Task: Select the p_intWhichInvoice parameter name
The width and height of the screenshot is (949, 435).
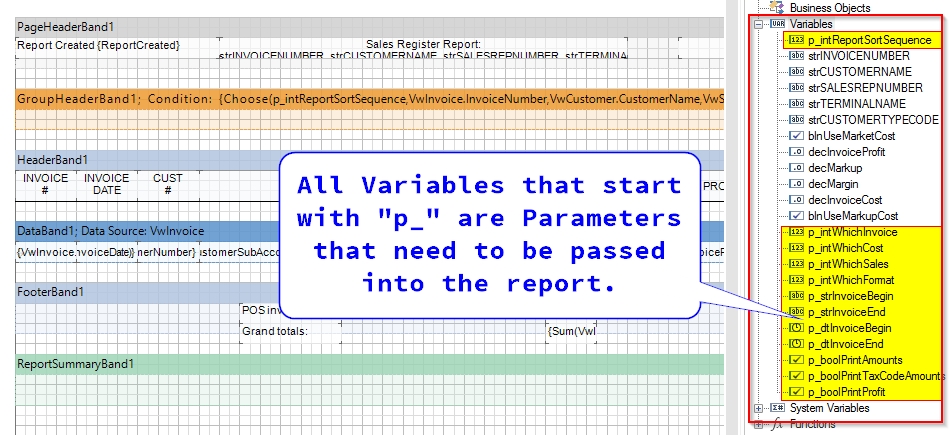Action: [853, 232]
